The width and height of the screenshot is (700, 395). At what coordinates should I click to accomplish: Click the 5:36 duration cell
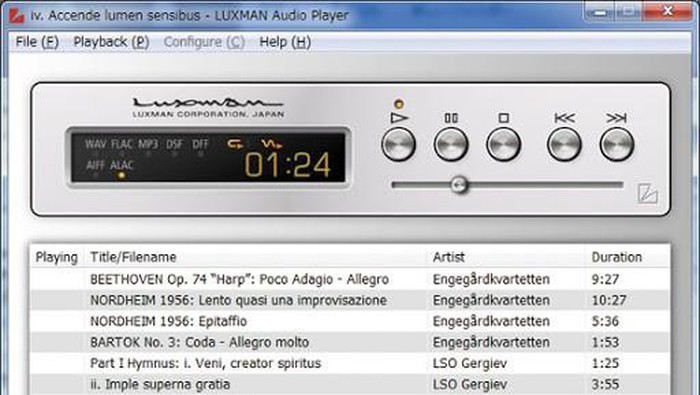click(x=605, y=321)
